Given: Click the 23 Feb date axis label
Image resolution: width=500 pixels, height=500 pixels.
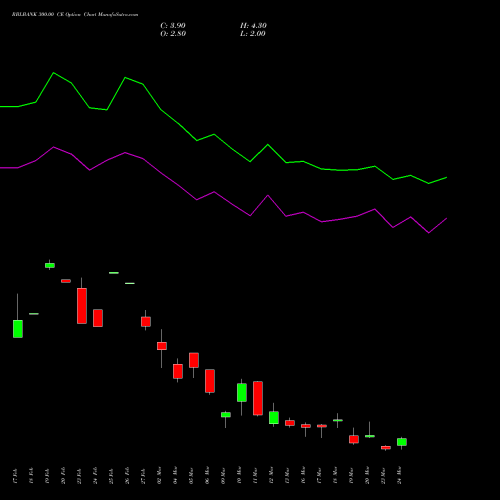Looking at the screenshot, I should 80,476.
